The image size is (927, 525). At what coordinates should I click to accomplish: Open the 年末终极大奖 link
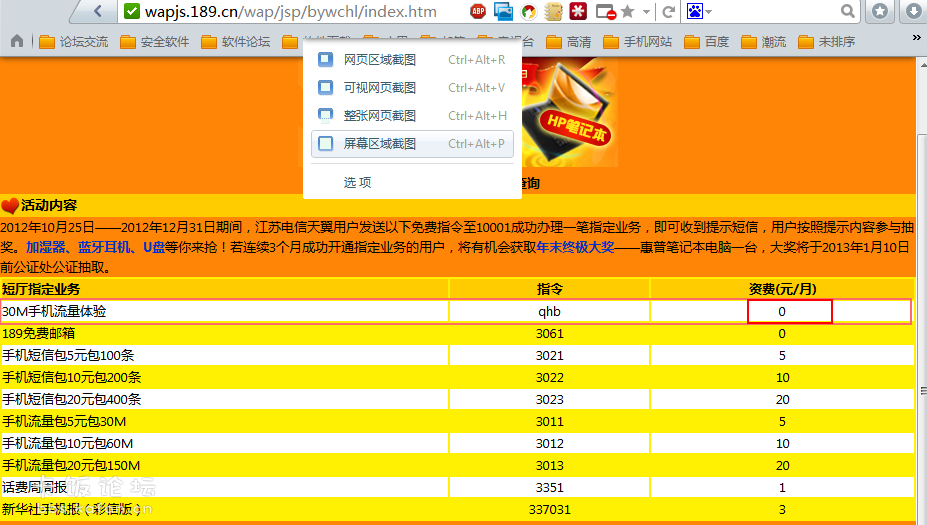pyautogui.click(x=575, y=247)
